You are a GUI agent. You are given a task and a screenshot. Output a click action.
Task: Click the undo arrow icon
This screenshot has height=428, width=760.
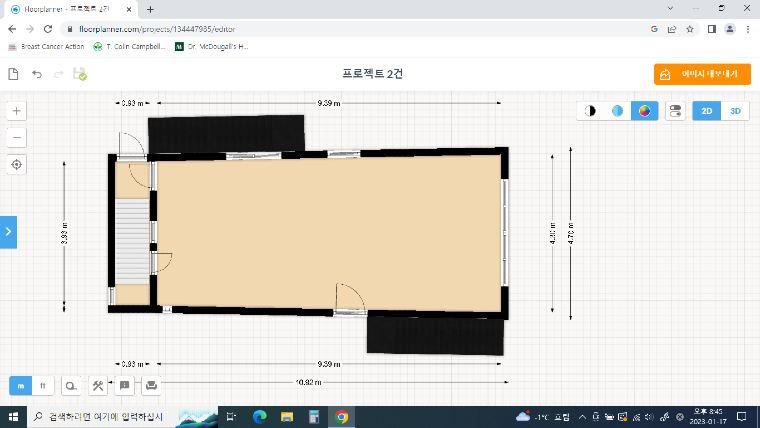pos(37,74)
